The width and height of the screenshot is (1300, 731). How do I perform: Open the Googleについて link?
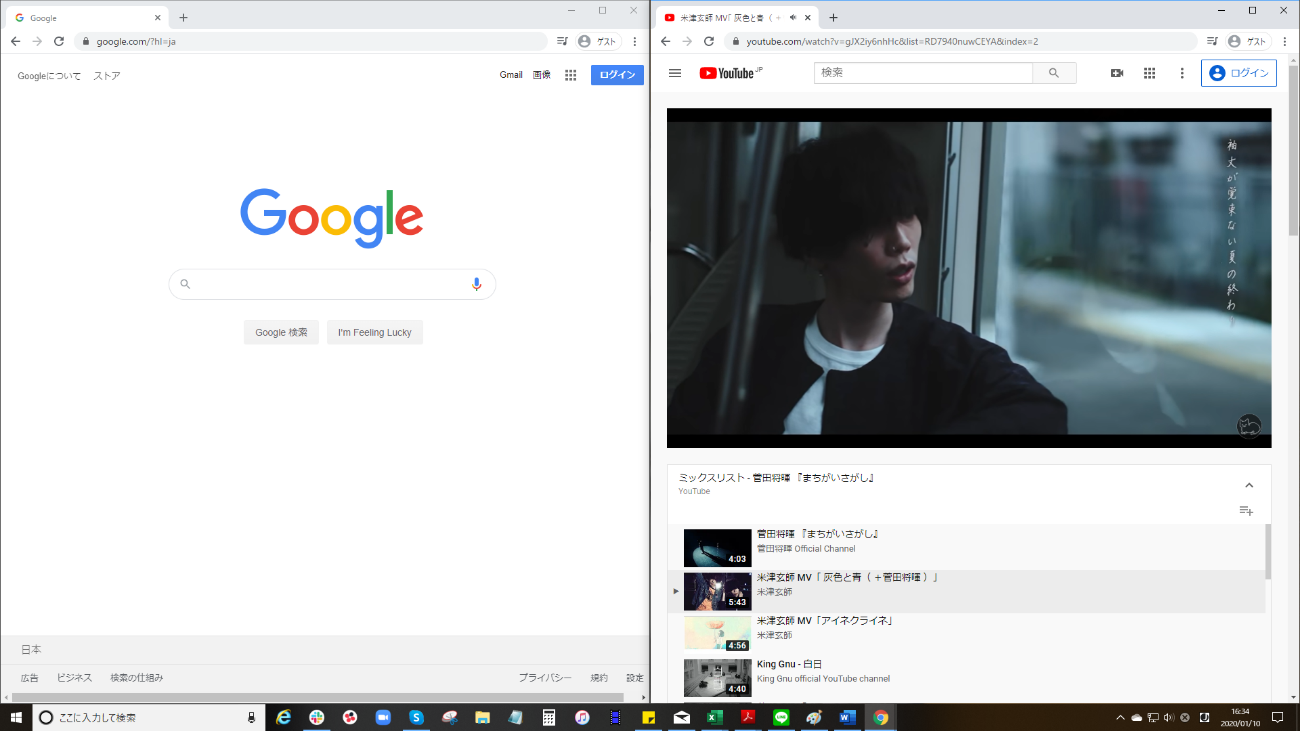(49, 76)
